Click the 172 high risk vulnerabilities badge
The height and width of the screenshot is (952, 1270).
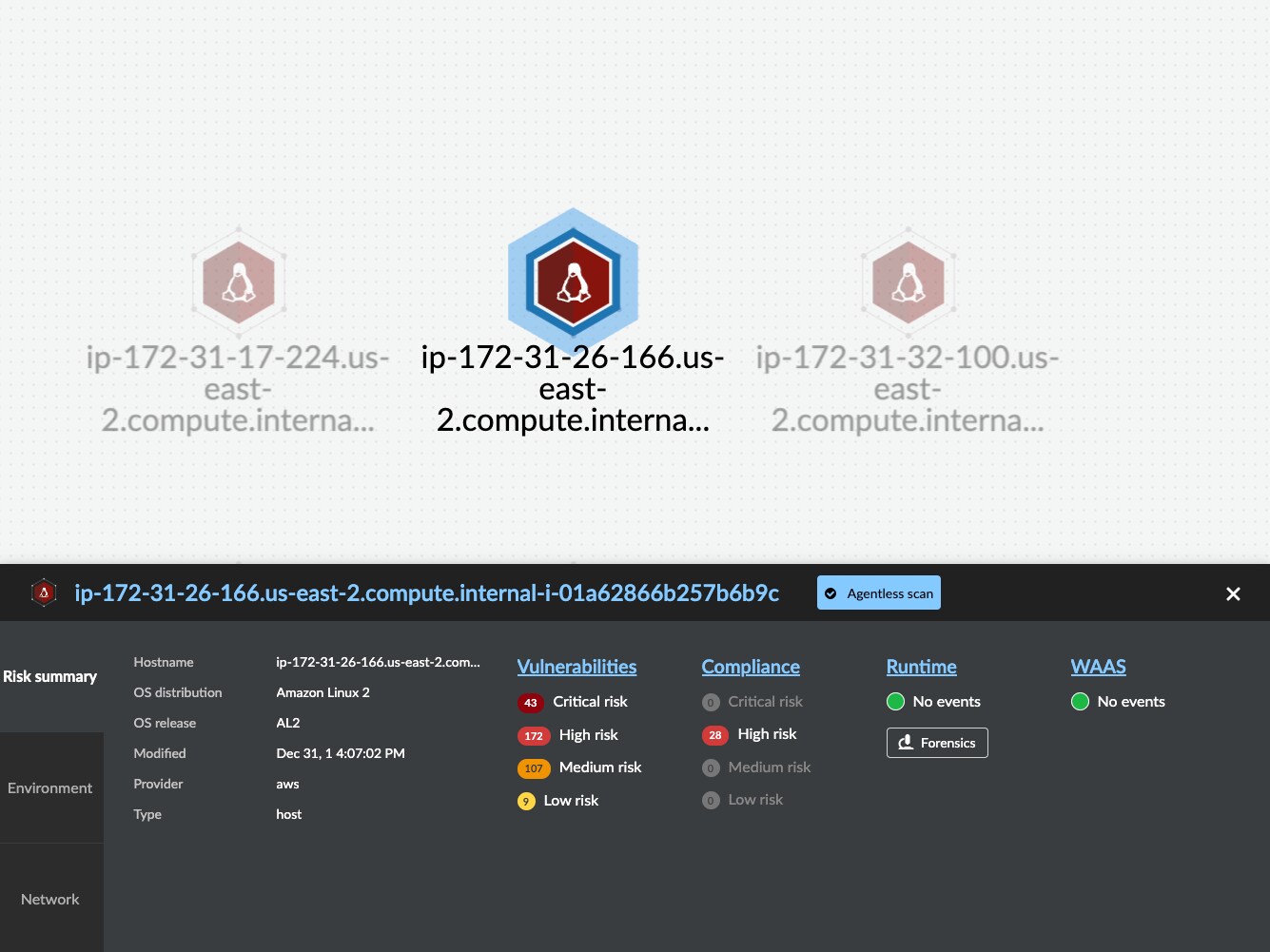[x=534, y=736]
